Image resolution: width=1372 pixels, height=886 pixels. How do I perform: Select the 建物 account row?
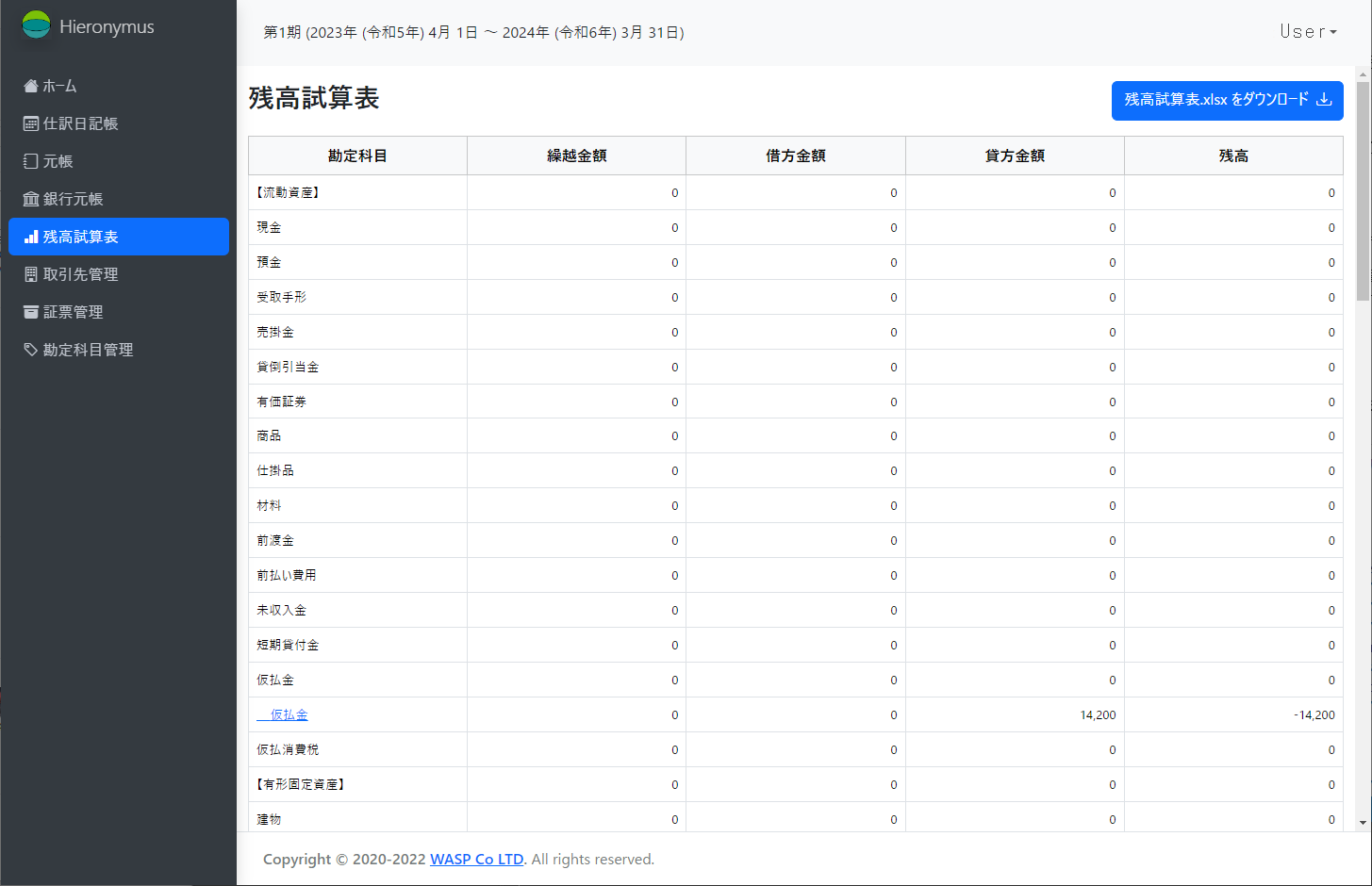click(796, 818)
